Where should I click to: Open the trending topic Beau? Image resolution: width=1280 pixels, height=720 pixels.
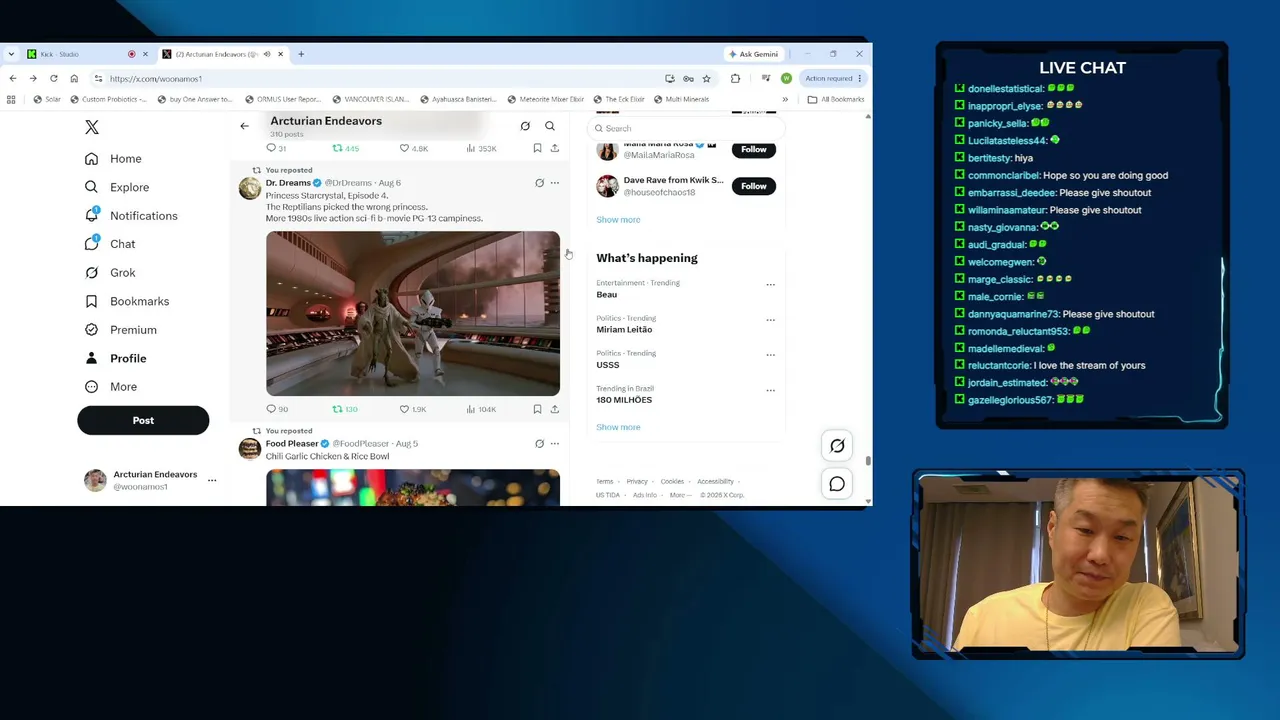607,295
